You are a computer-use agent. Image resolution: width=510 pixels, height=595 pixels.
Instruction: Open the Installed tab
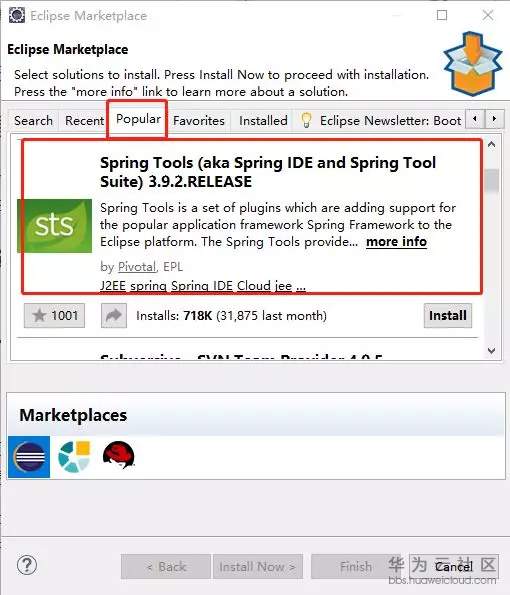[x=263, y=121]
